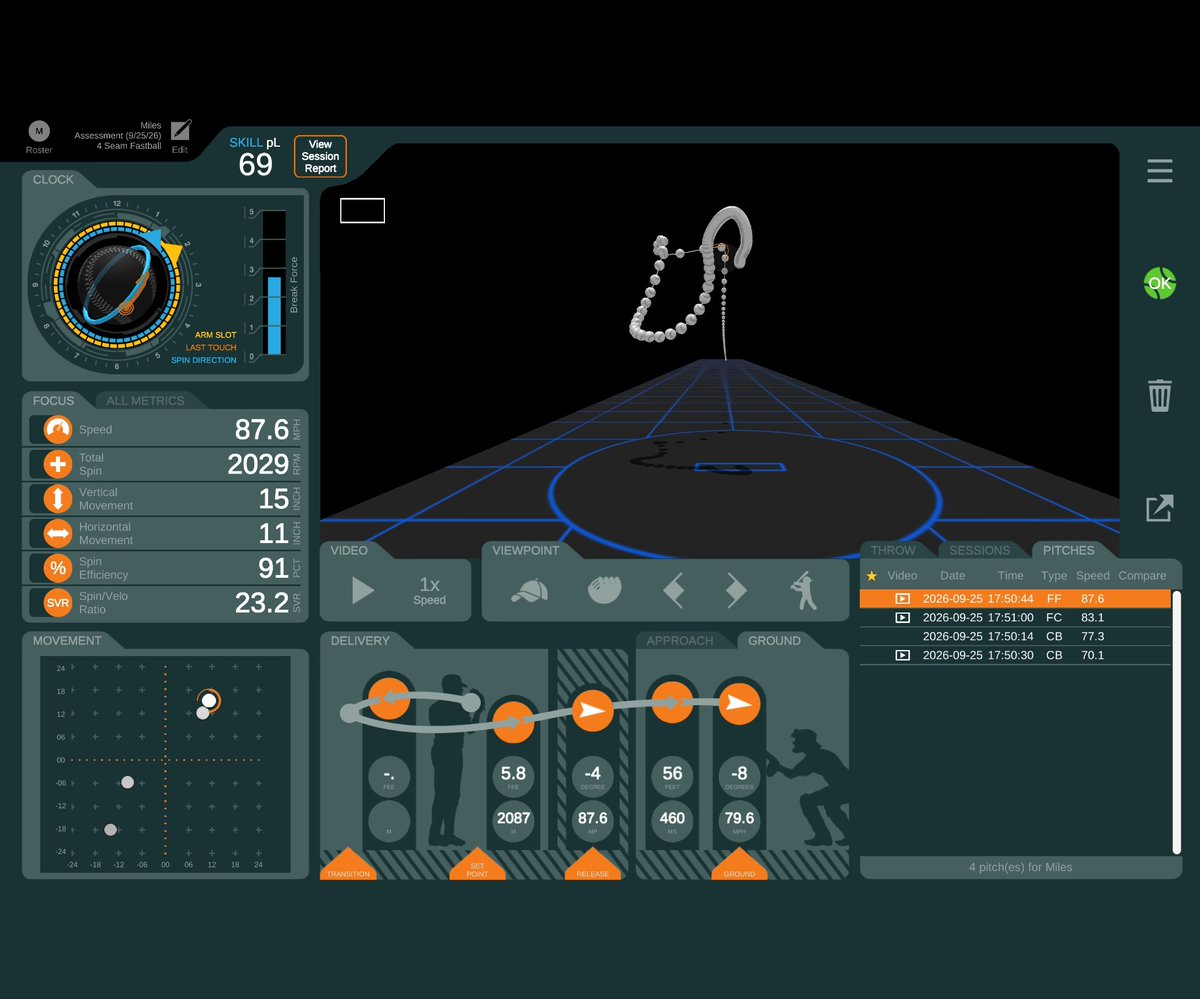Select the FOCUS tab
Image resolution: width=1200 pixels, height=999 pixels.
pos(54,401)
